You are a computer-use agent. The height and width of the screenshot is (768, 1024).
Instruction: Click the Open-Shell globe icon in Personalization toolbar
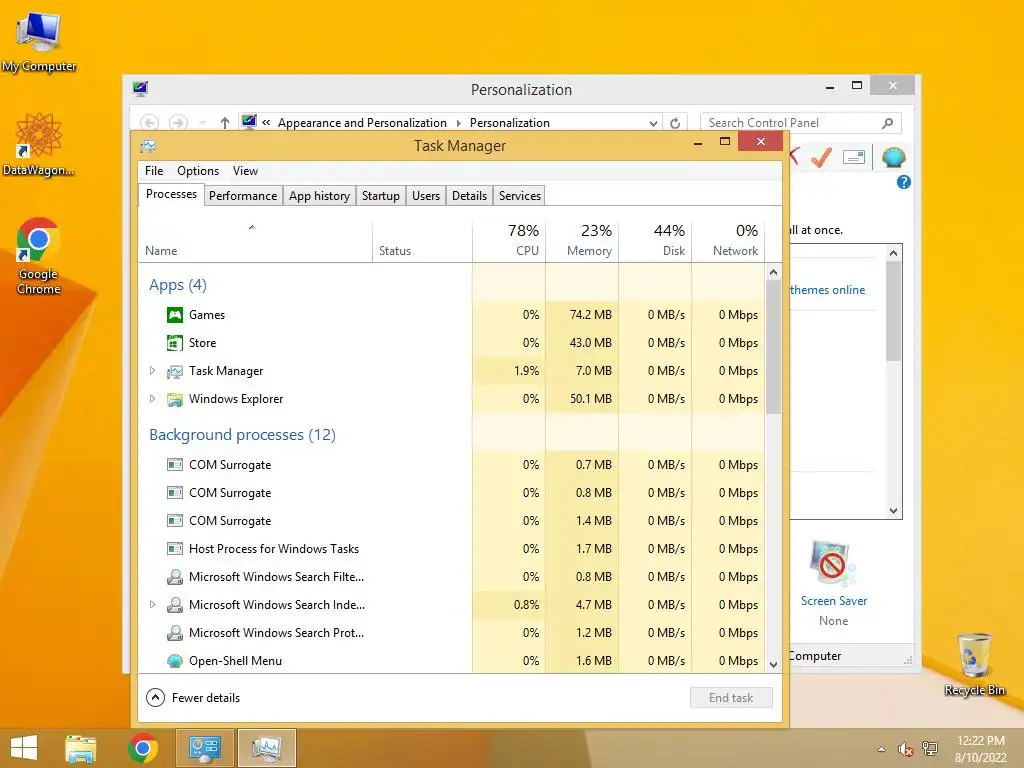coord(893,157)
